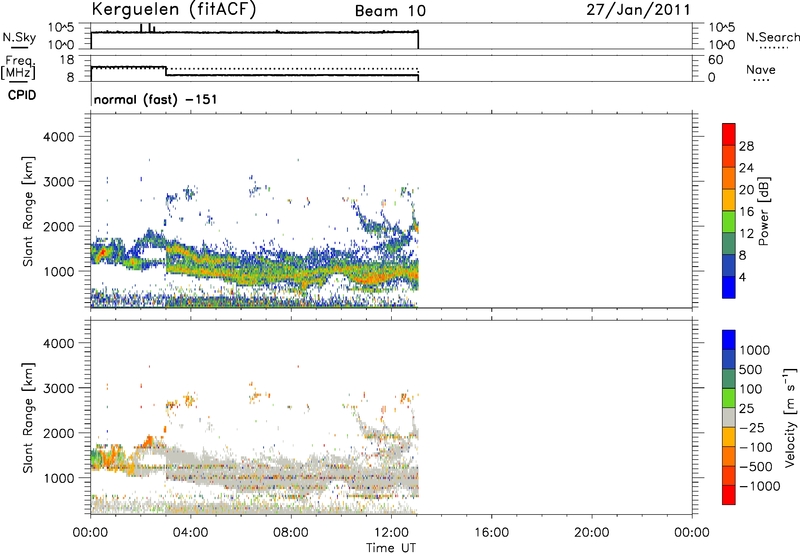The width and height of the screenshot is (800, 554).
Task: Click the 'Slant Range [km]' label of power panel
Action: pos(28,211)
